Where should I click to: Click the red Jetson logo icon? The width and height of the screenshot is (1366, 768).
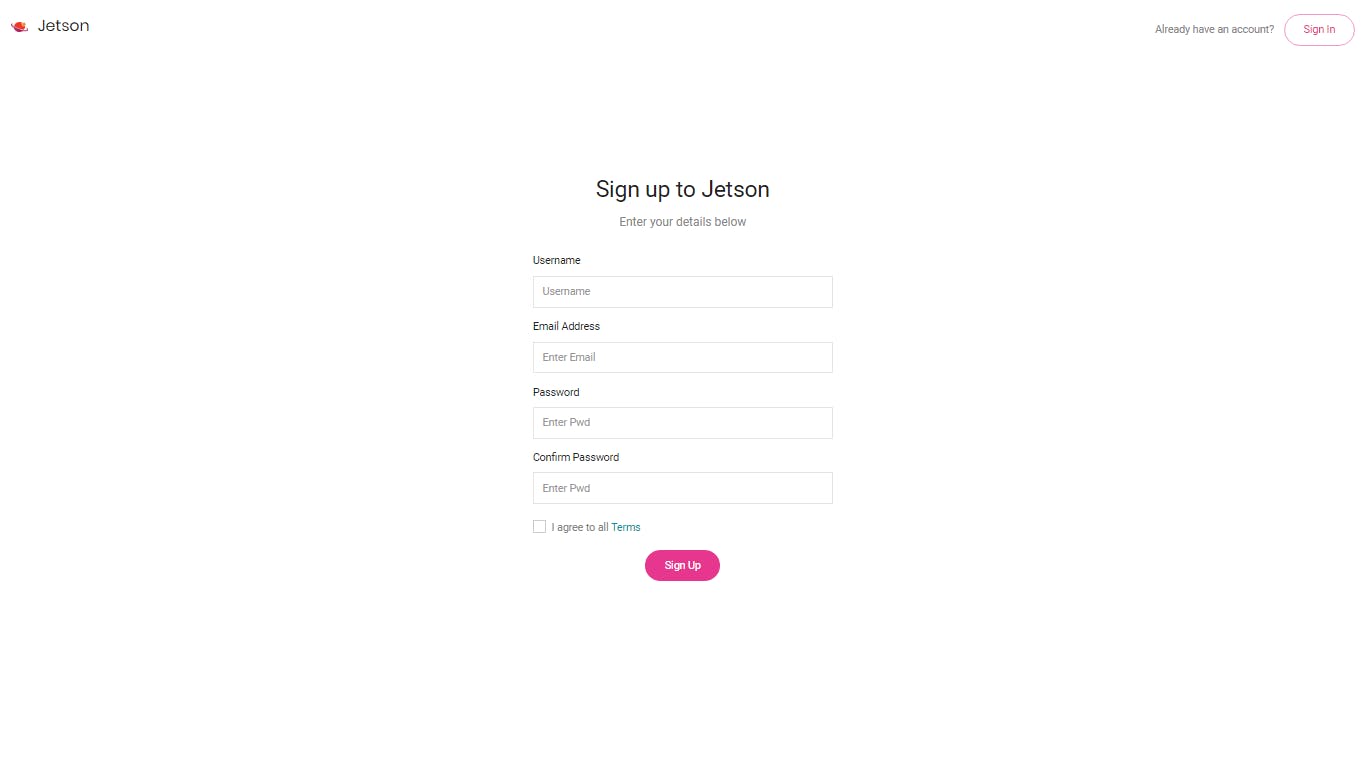[19, 27]
